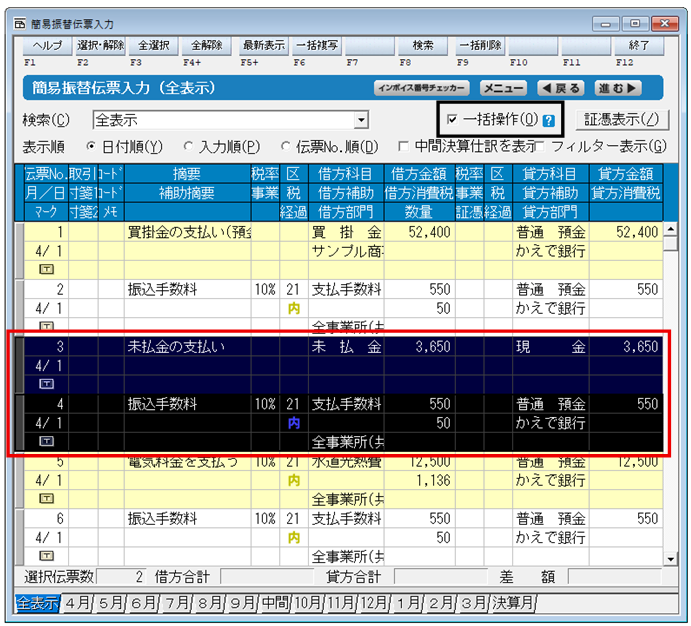Switch to the 全表示 tab
Screen dimensions: 691x626
tap(37, 603)
